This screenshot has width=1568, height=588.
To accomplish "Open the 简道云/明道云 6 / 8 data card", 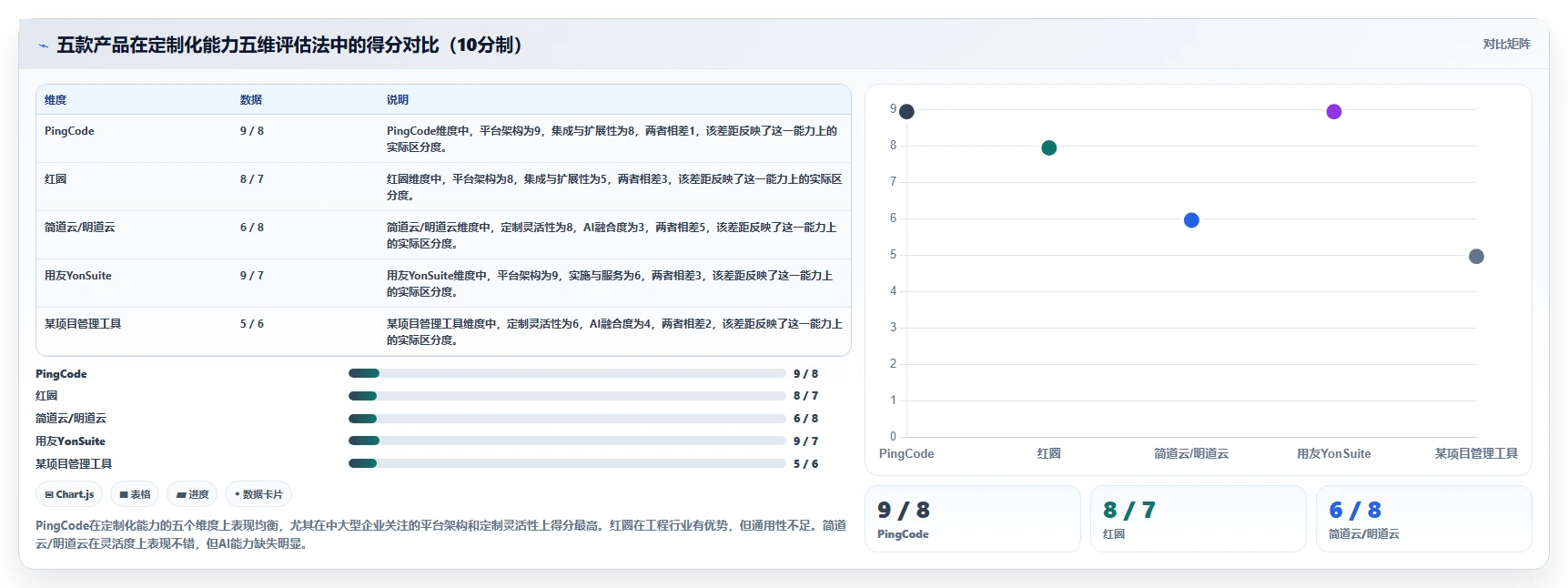I will (1423, 519).
